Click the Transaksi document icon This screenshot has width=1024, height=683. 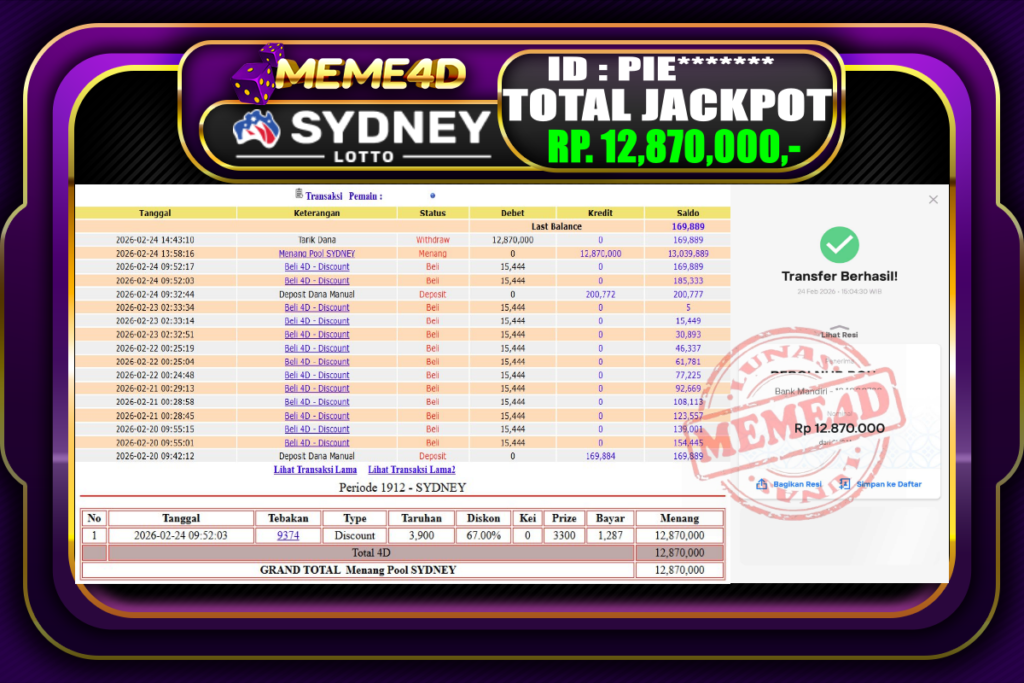point(298,195)
